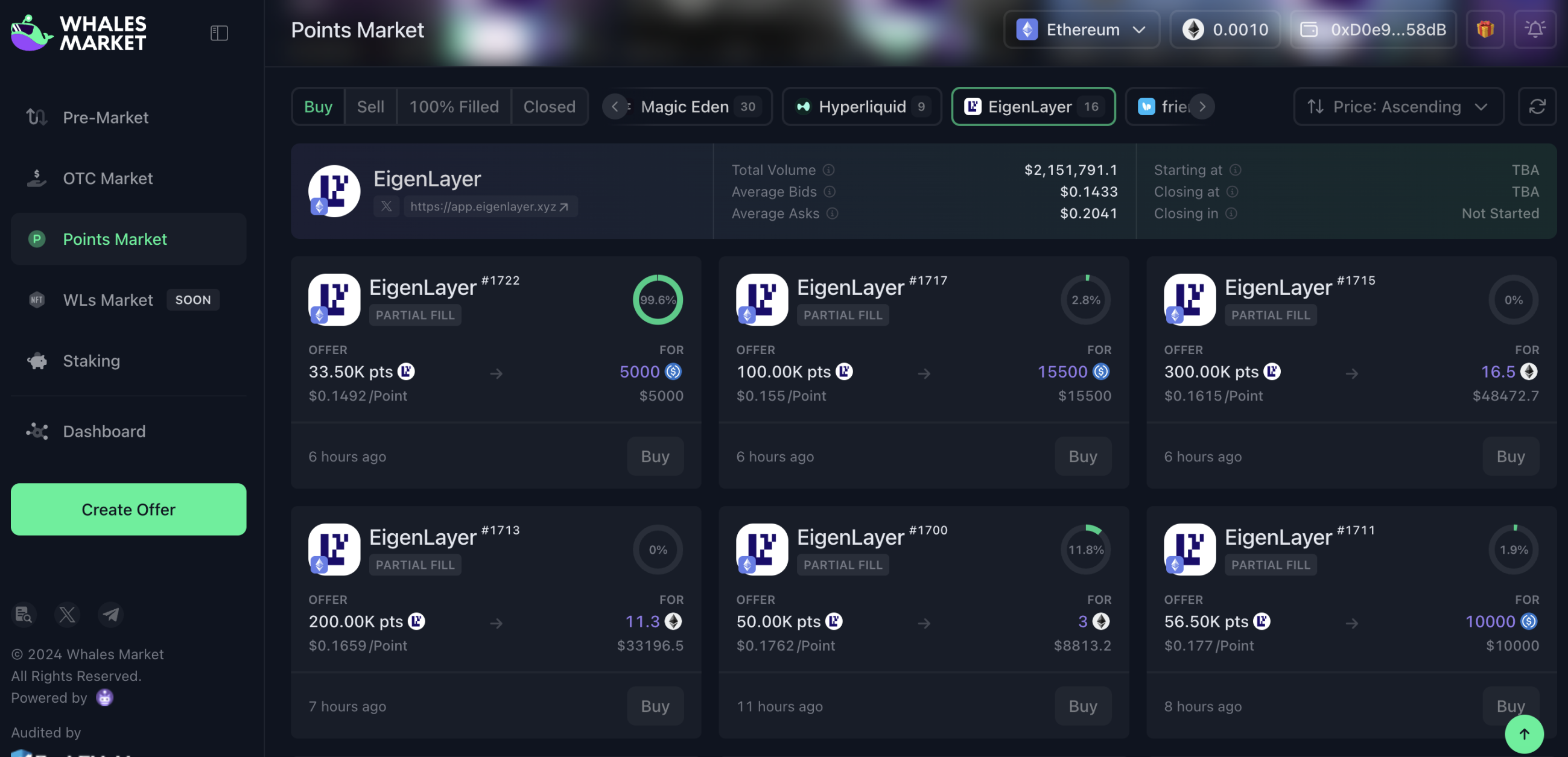Screen dimensions: 1568x757
Task: Open the docs search icon in sidebar footer
Action: click(24, 615)
